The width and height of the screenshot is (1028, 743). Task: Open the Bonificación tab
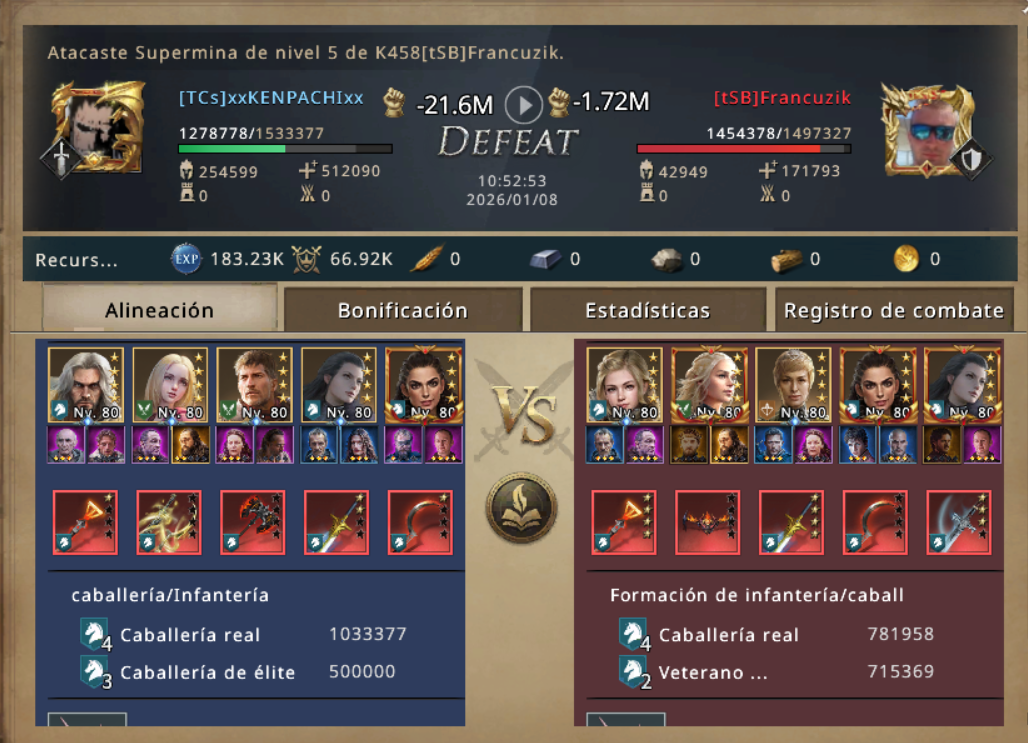point(403,310)
